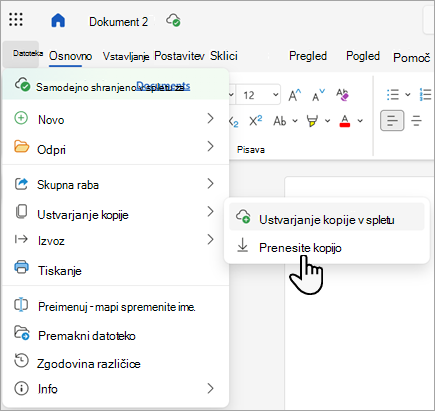Choose Tiskanje to print
Viewport: 435px width, 411px height.
point(115,270)
